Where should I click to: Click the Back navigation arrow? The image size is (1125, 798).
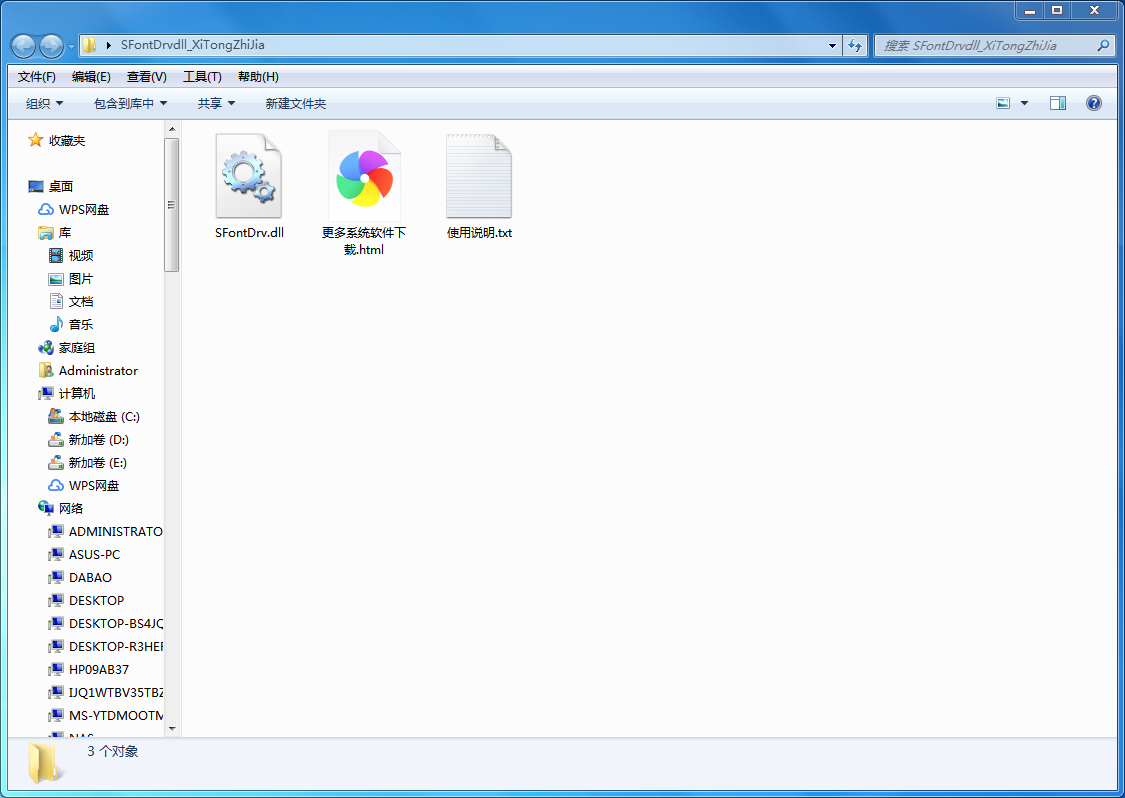tap(24, 46)
